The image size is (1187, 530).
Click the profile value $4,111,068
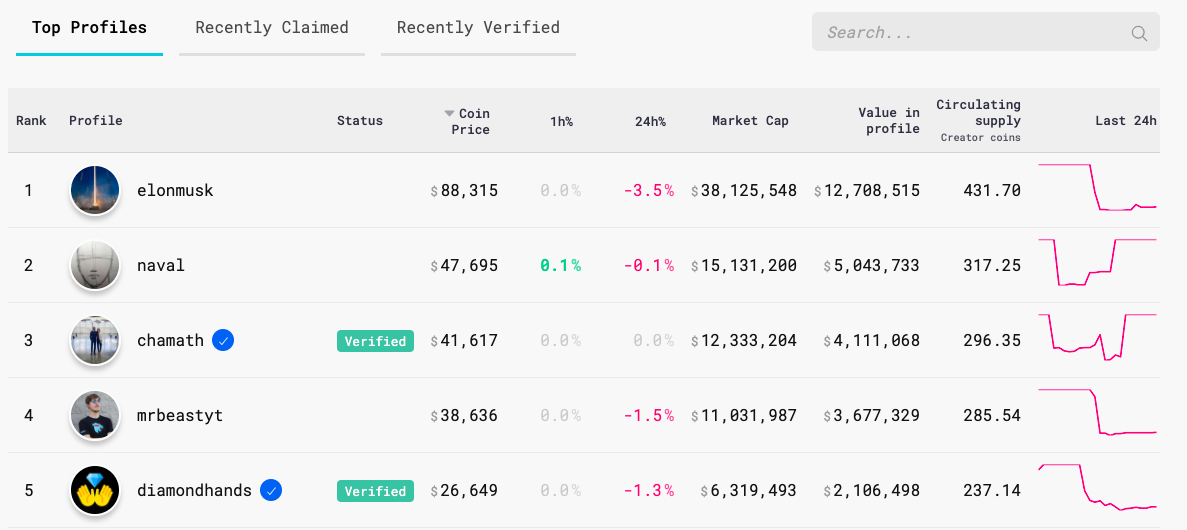(872, 341)
